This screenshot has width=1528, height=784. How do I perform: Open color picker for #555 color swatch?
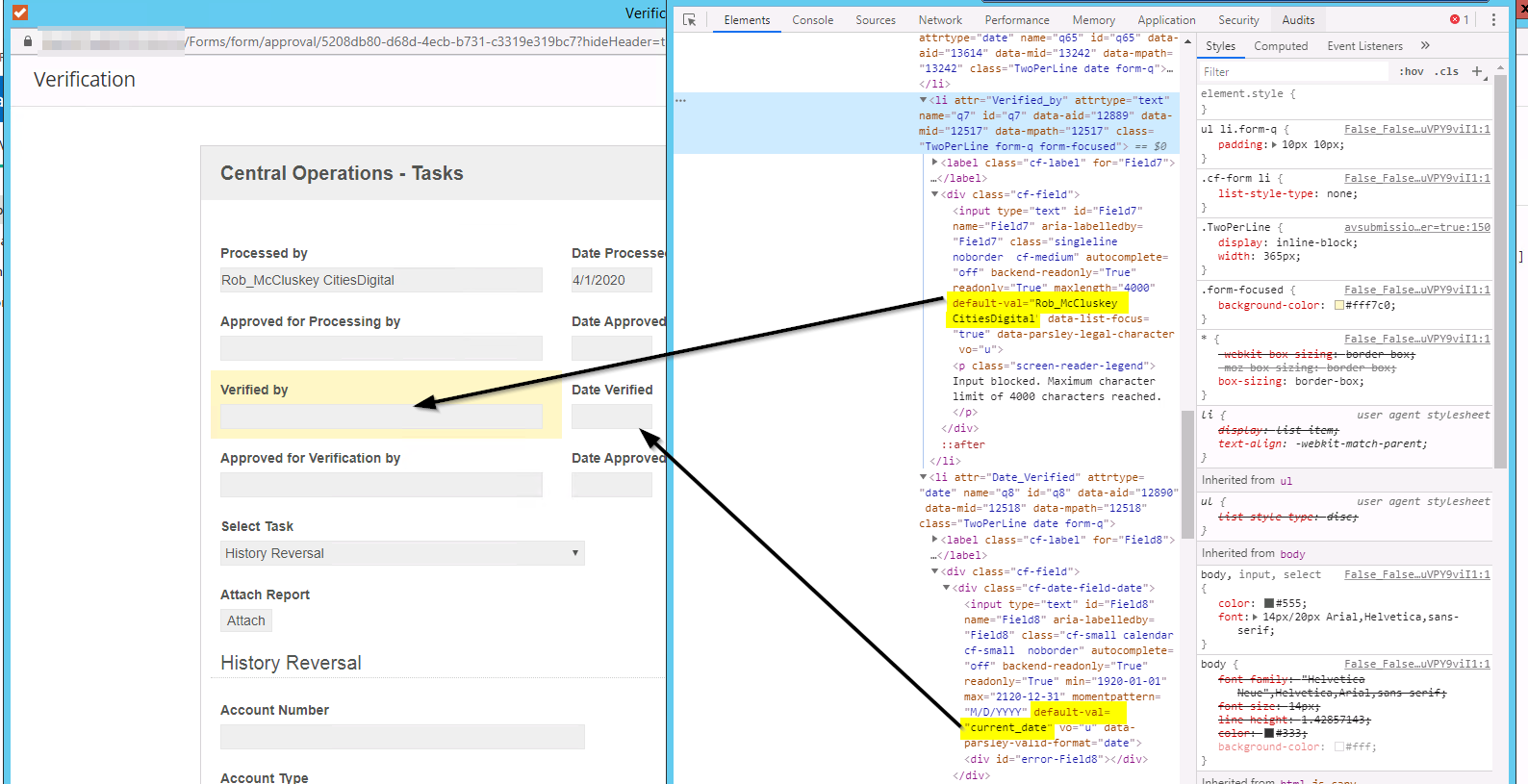pos(1269,604)
